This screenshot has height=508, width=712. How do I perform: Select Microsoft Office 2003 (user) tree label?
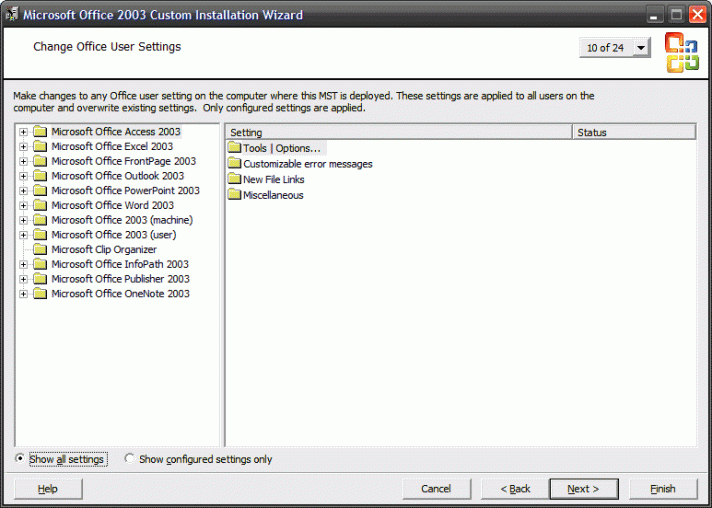click(114, 235)
